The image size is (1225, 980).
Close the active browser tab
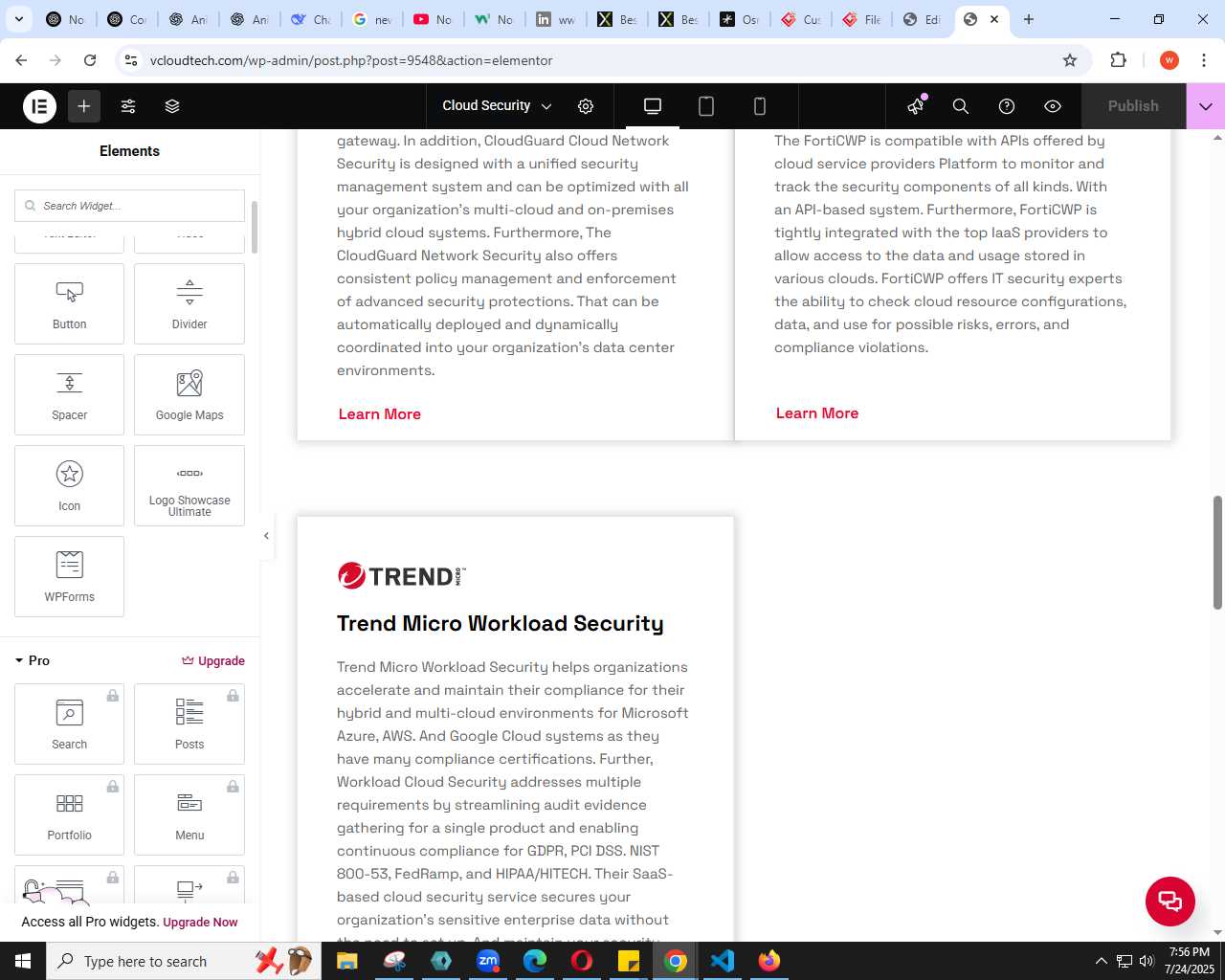point(994,19)
